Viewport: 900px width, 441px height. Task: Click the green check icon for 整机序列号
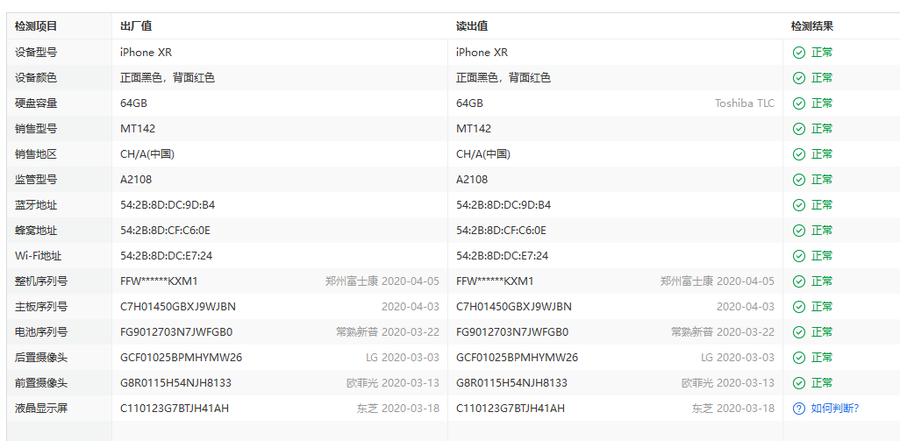[799, 281]
